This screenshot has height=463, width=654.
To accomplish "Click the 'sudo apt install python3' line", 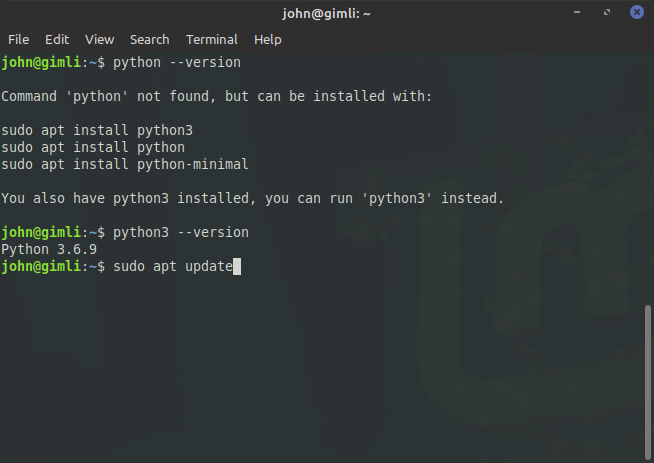I will pos(97,131).
